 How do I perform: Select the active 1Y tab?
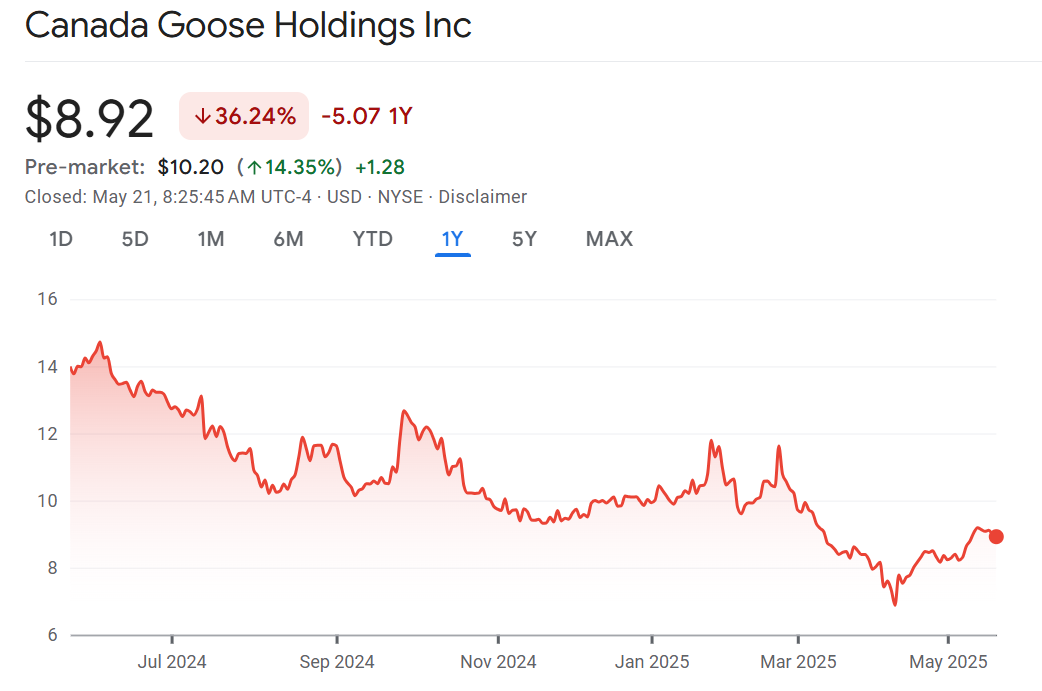click(452, 239)
